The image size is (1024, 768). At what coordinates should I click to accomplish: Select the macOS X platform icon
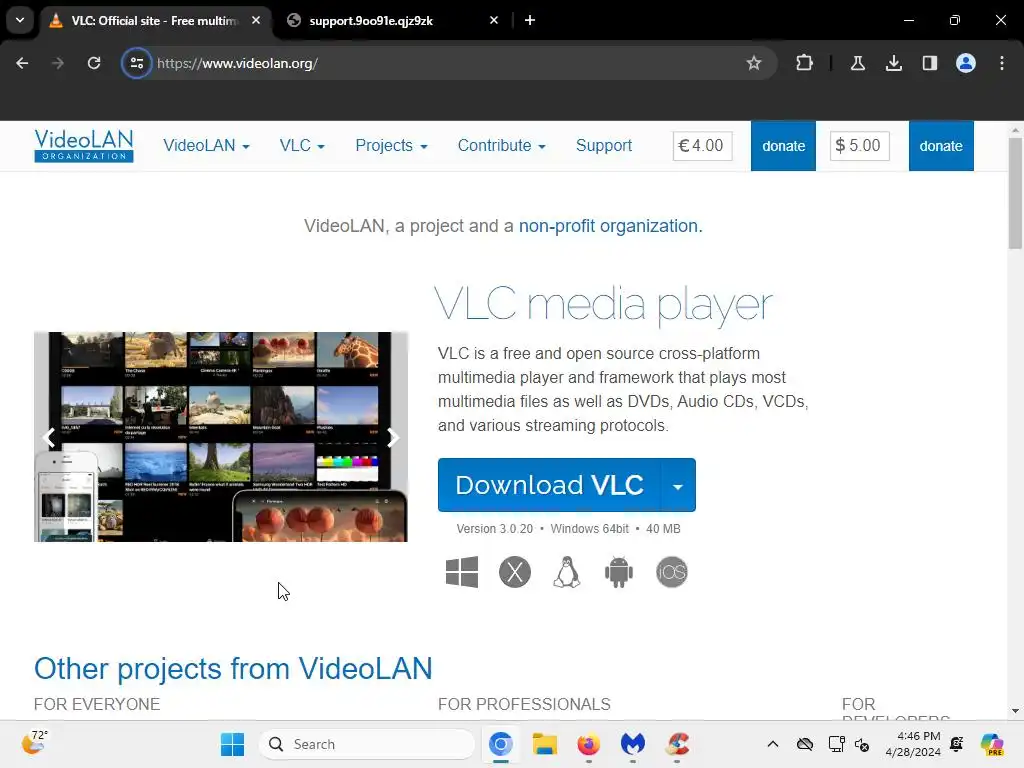click(x=515, y=572)
